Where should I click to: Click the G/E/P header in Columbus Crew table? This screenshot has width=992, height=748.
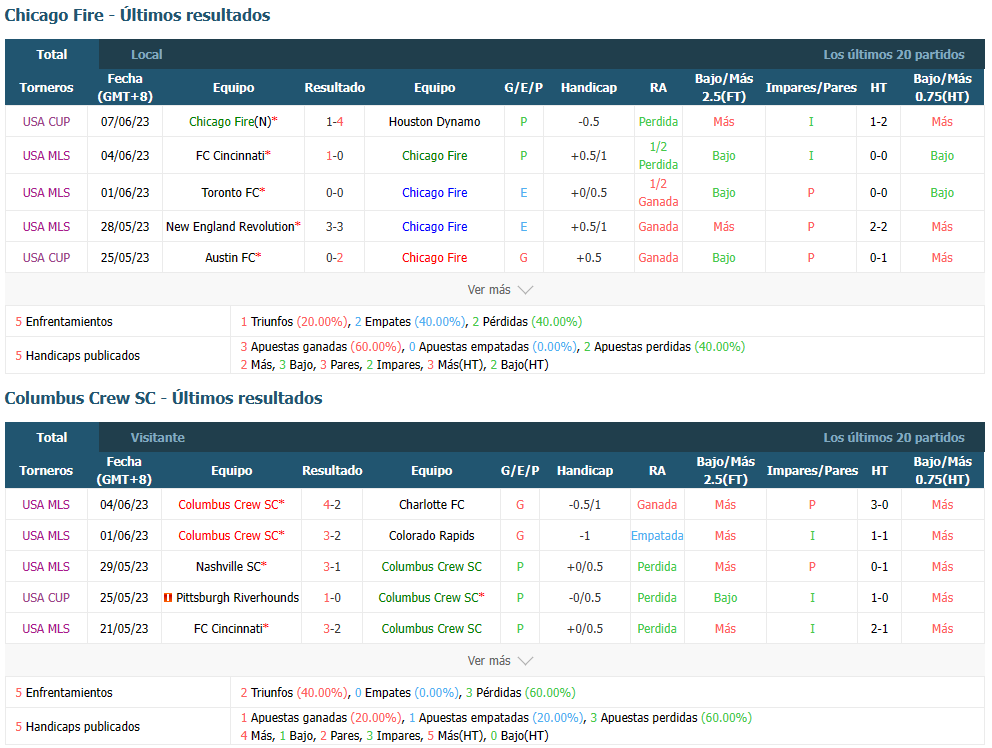[520, 470]
